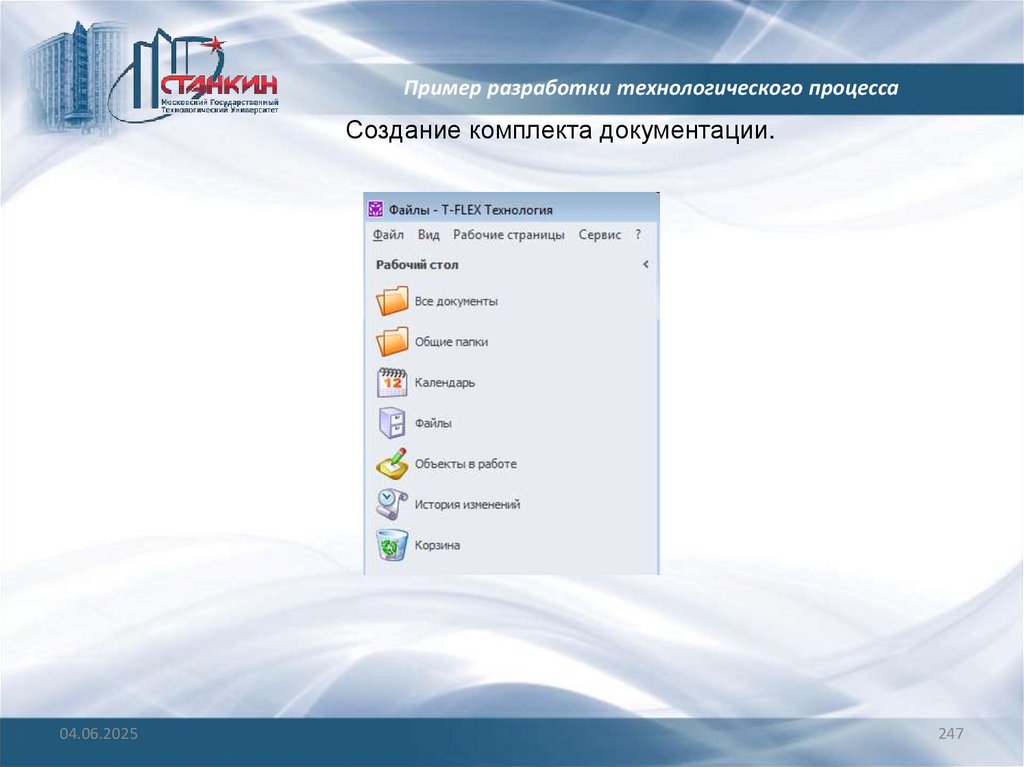Select the Календарь label

pos(445,382)
